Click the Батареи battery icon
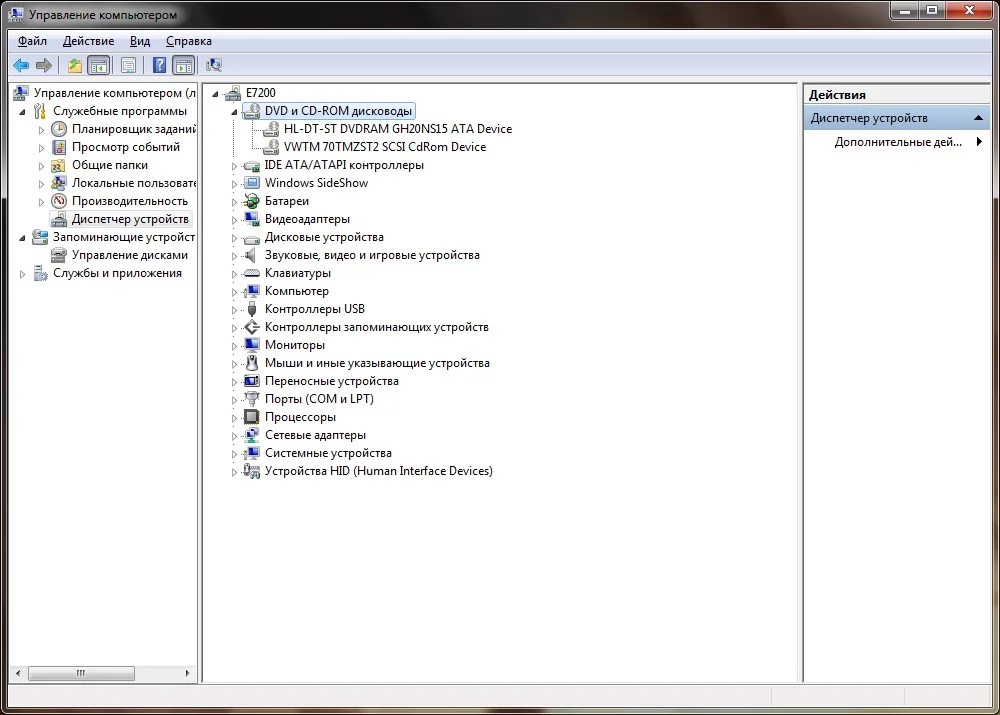 253,201
